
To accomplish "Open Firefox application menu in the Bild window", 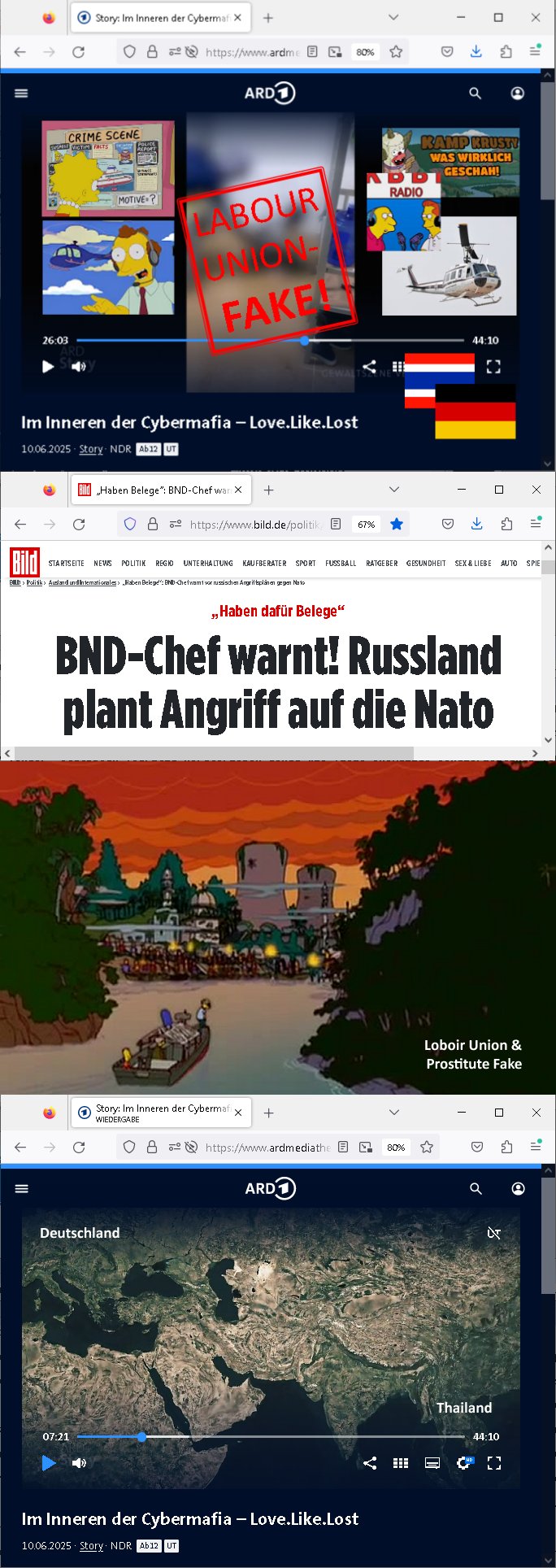I will [x=536, y=525].
